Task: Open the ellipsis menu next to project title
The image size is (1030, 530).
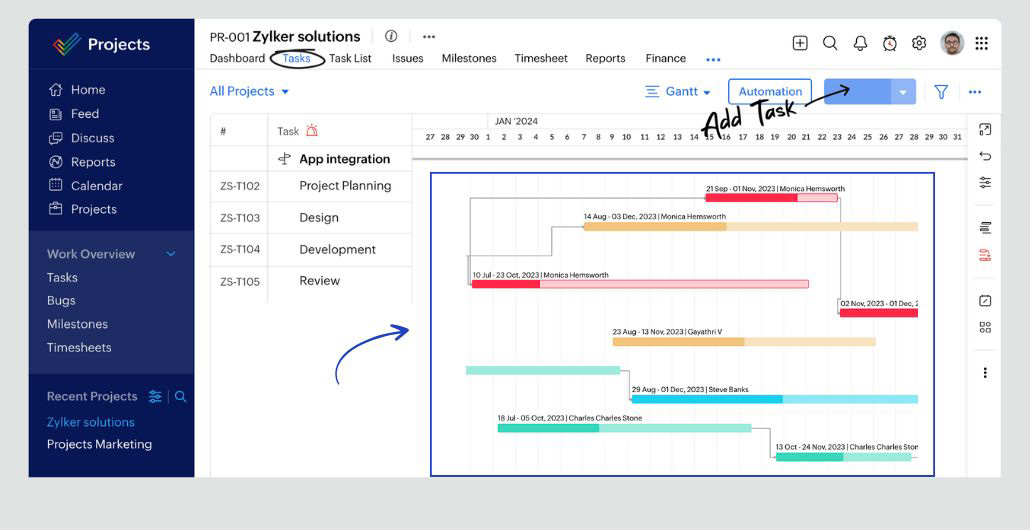Action: click(429, 37)
